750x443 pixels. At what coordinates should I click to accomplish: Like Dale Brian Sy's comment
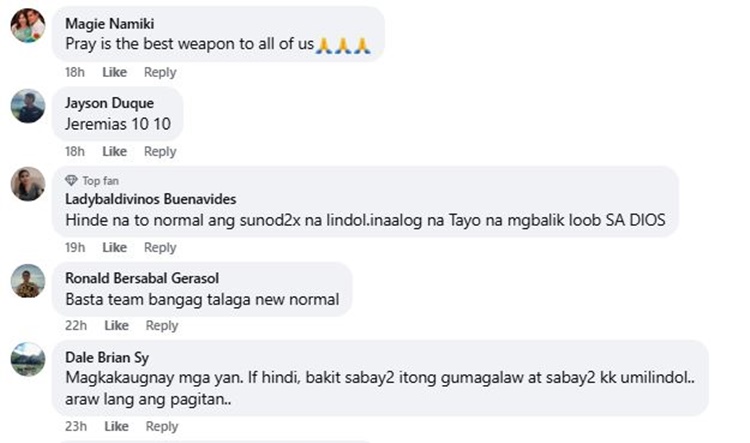tap(116, 426)
